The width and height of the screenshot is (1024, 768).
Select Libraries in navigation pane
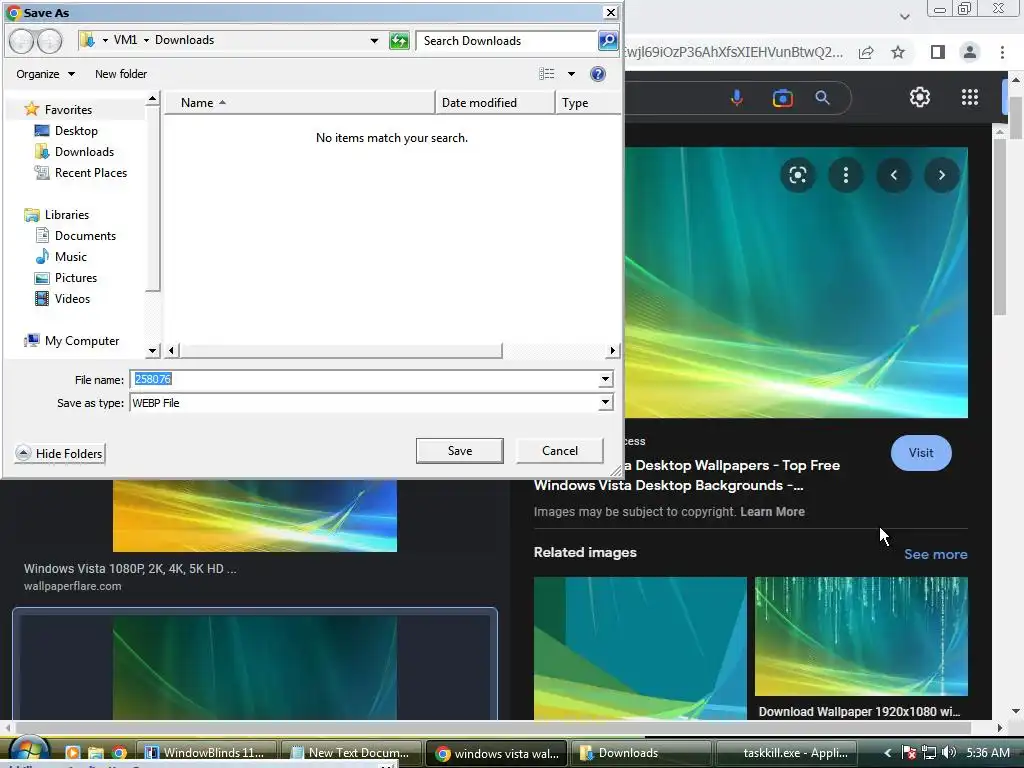coord(67,214)
